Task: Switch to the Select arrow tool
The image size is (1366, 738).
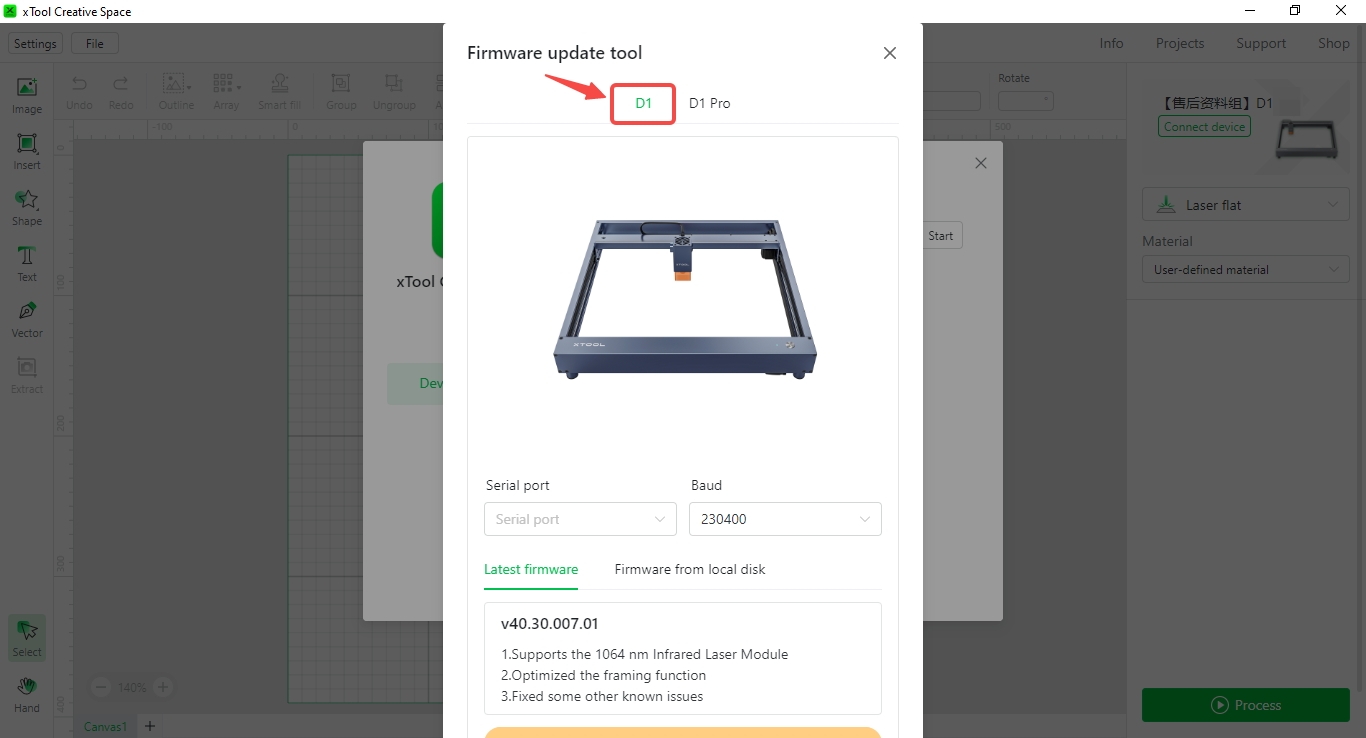Action: (x=27, y=637)
